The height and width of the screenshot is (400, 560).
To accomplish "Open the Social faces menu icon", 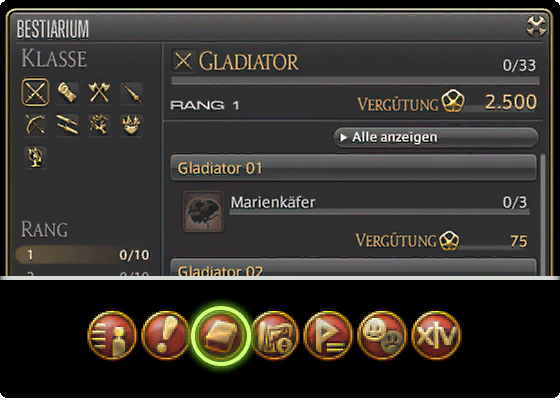I will (x=382, y=335).
